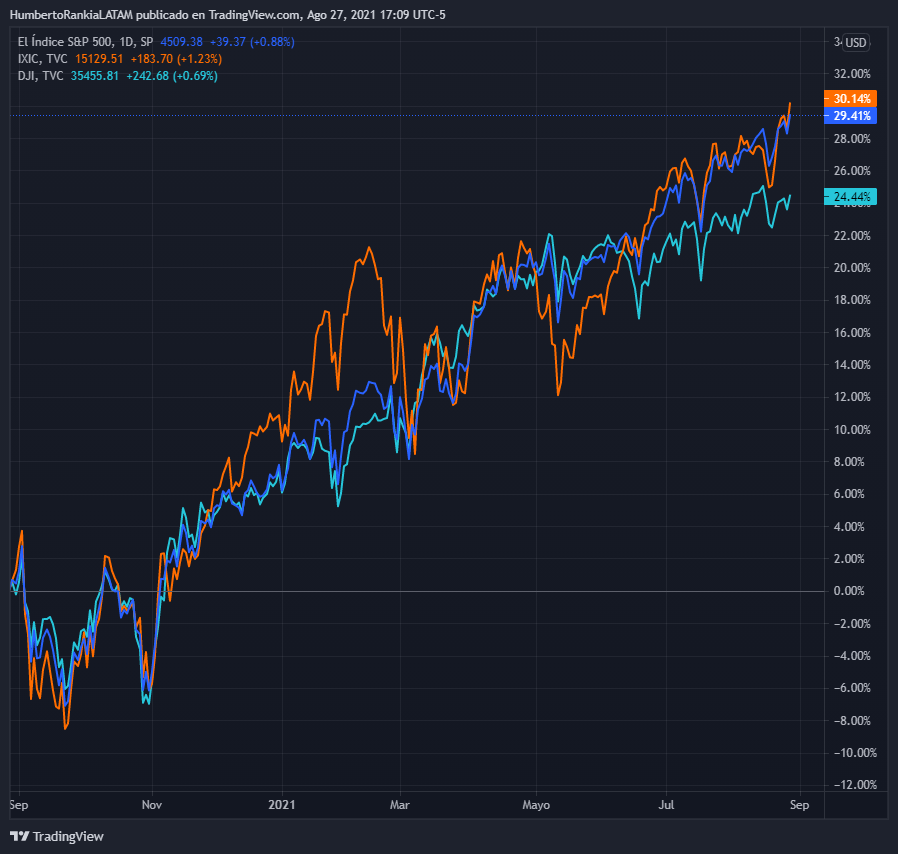
Task: Click the S&P change +39.37 (+0.88%)
Action: pyautogui.click(x=252, y=42)
